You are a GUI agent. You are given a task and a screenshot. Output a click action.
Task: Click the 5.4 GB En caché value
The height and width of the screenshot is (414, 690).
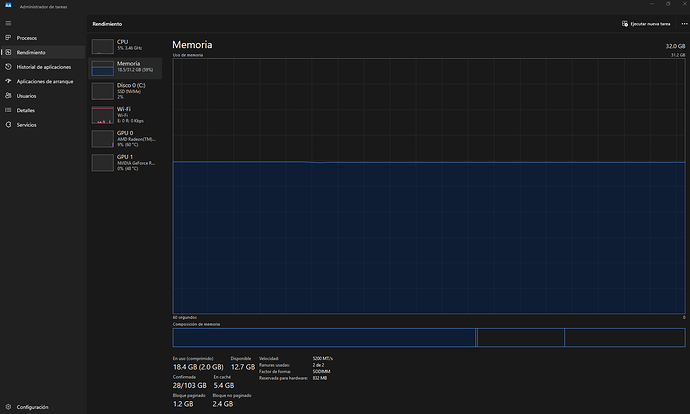(x=224, y=385)
